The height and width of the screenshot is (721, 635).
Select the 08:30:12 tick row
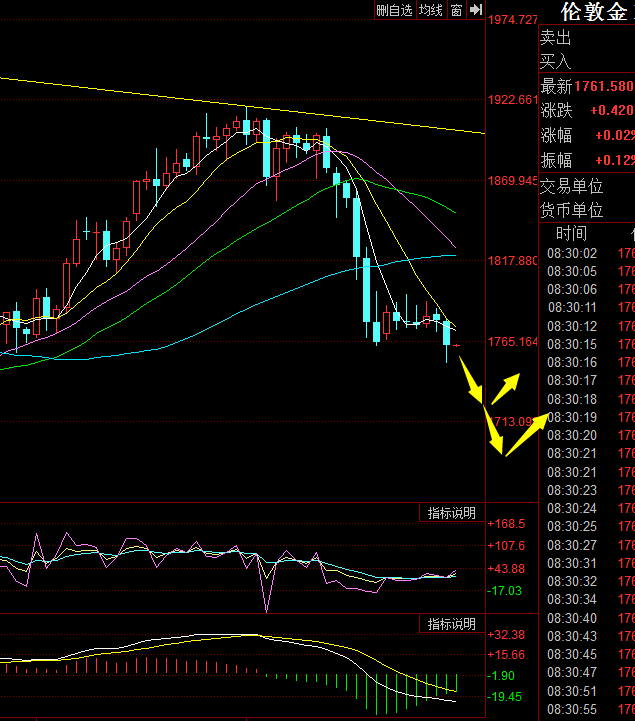tap(591, 326)
